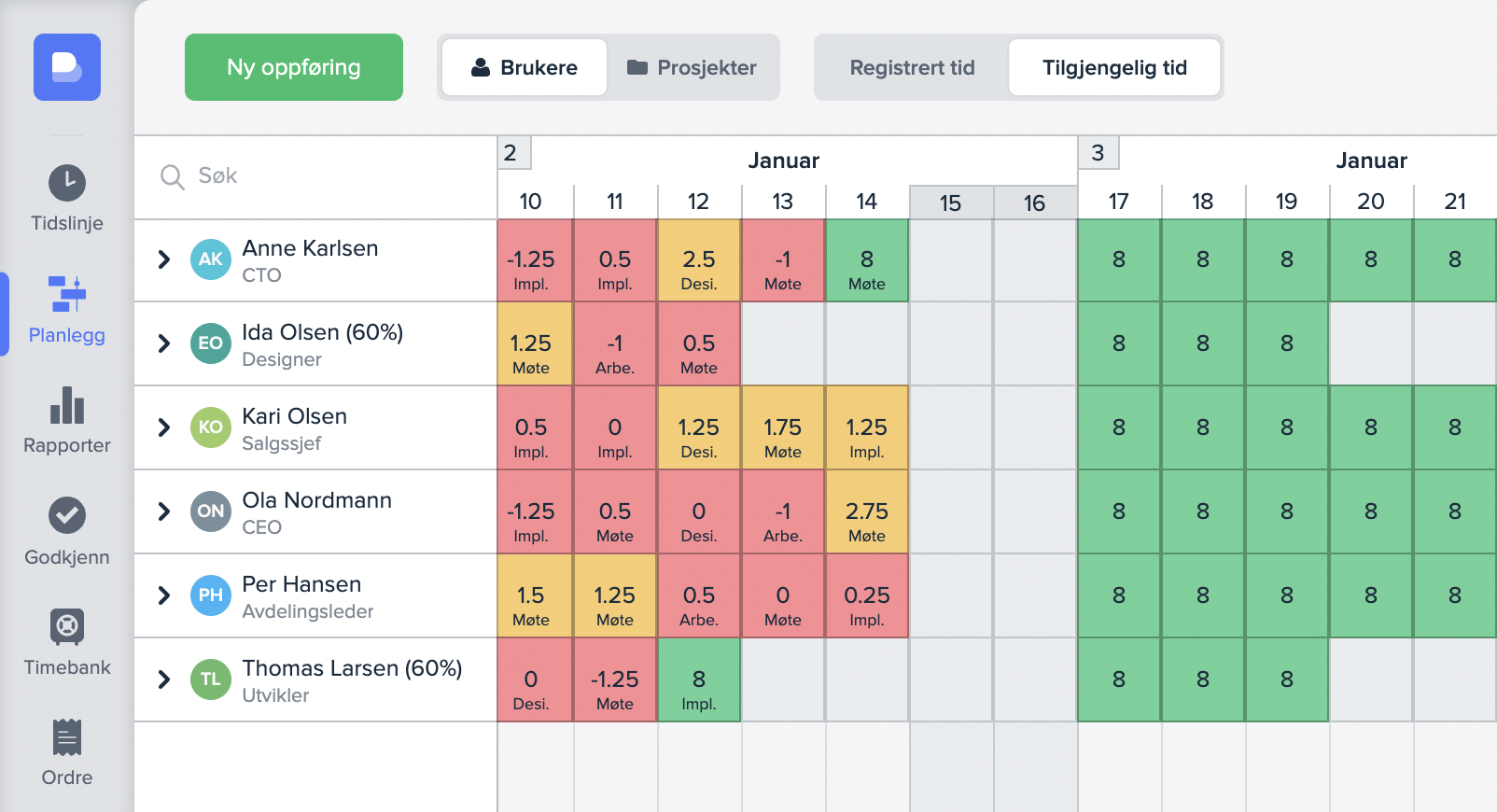Open the Timebank safe icon
1497x812 pixels.
coord(67,627)
